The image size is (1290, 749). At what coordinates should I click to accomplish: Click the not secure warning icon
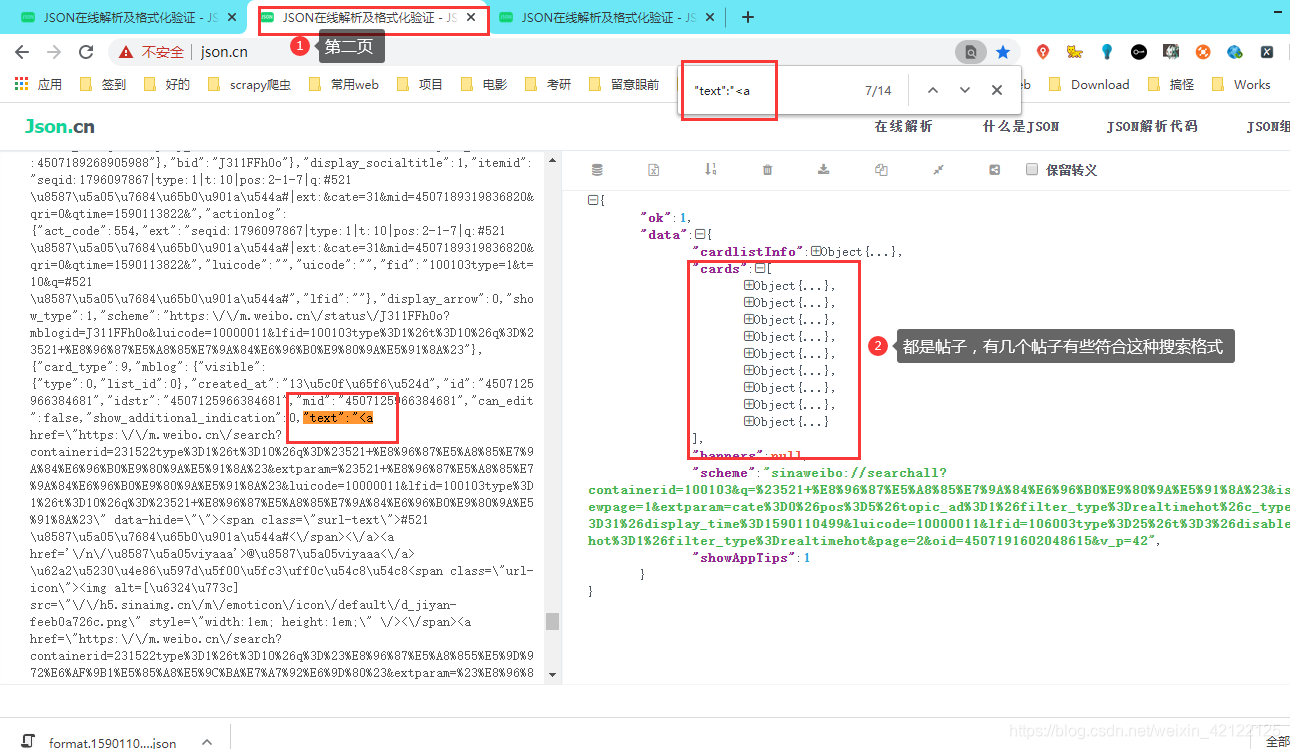(x=125, y=52)
